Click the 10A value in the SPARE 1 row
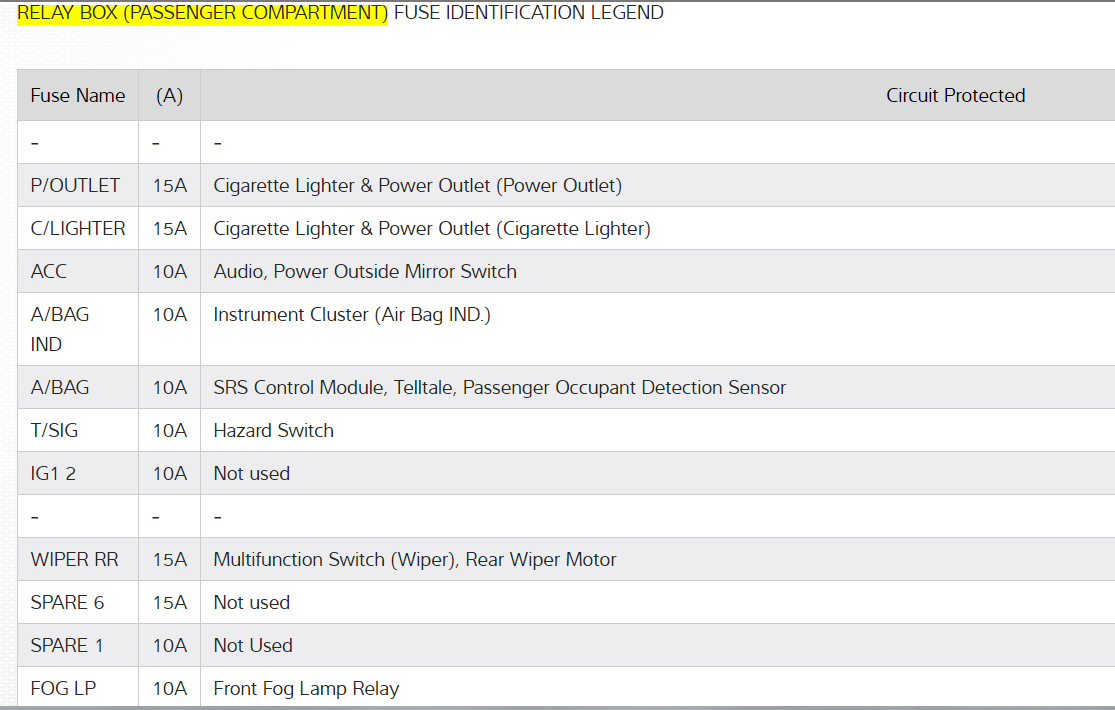The image size is (1115, 710). pos(170,645)
